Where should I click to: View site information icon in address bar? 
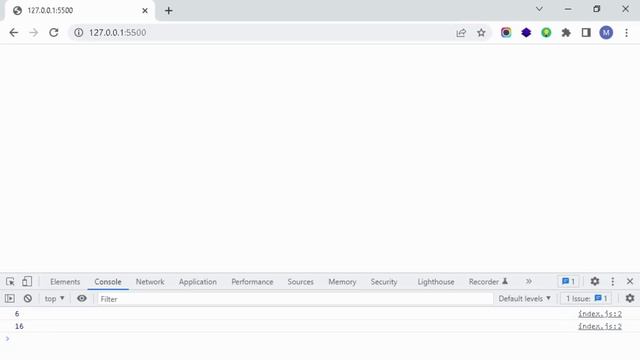78,33
